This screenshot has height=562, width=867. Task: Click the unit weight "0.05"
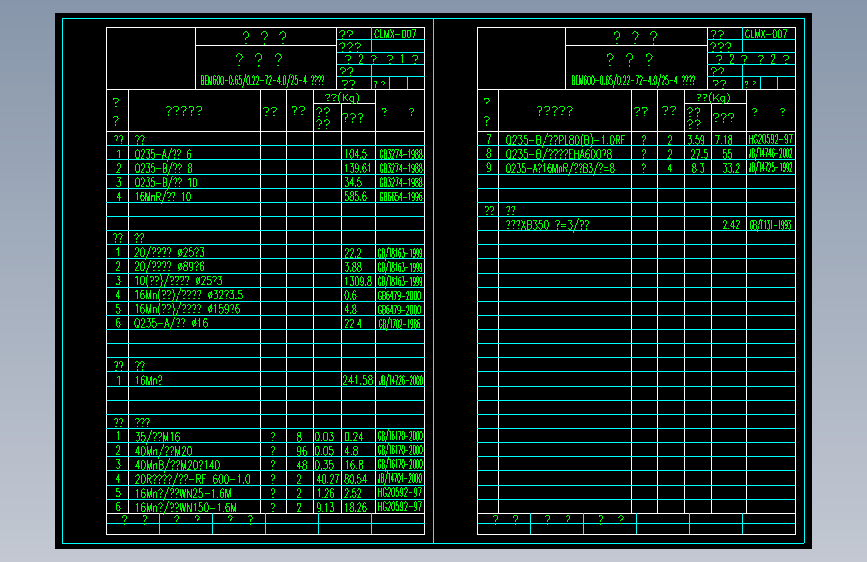coord(325,451)
